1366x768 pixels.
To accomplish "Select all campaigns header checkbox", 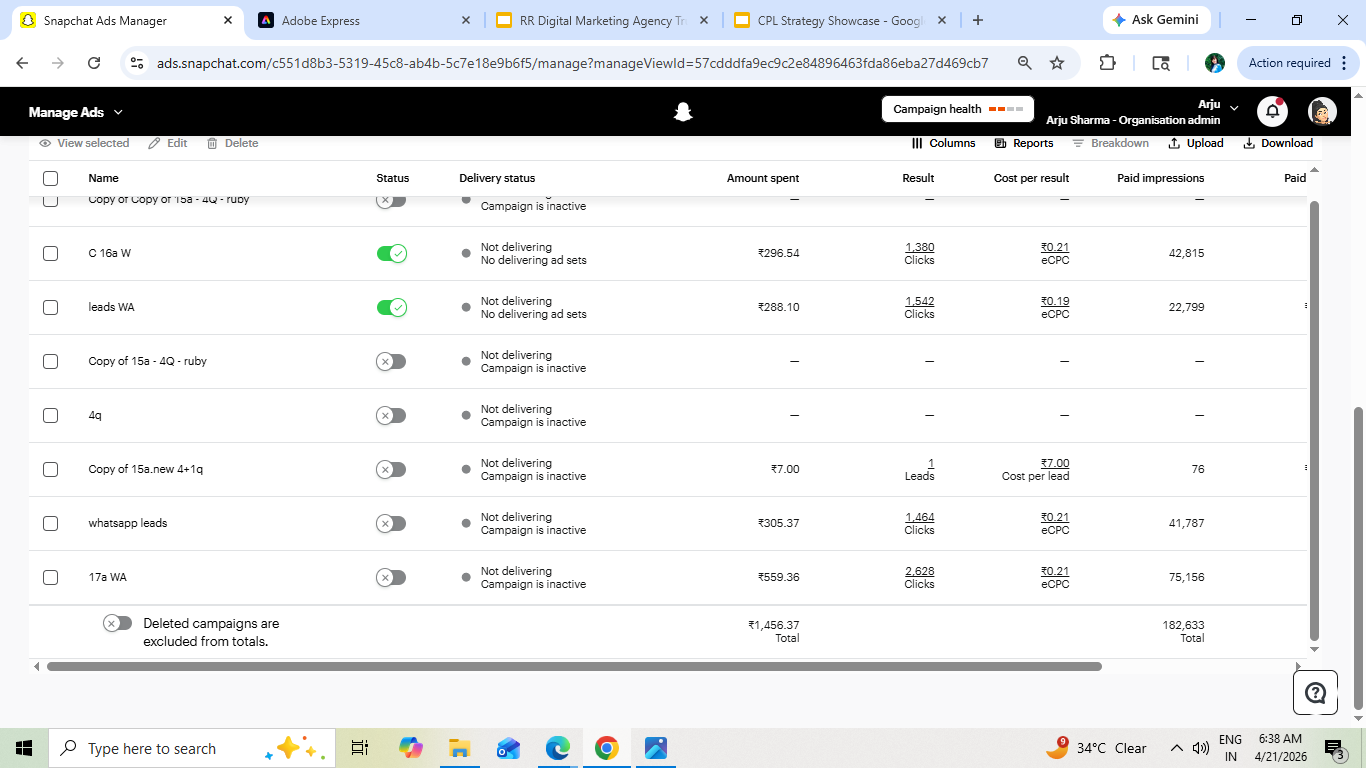I will pos(50,178).
